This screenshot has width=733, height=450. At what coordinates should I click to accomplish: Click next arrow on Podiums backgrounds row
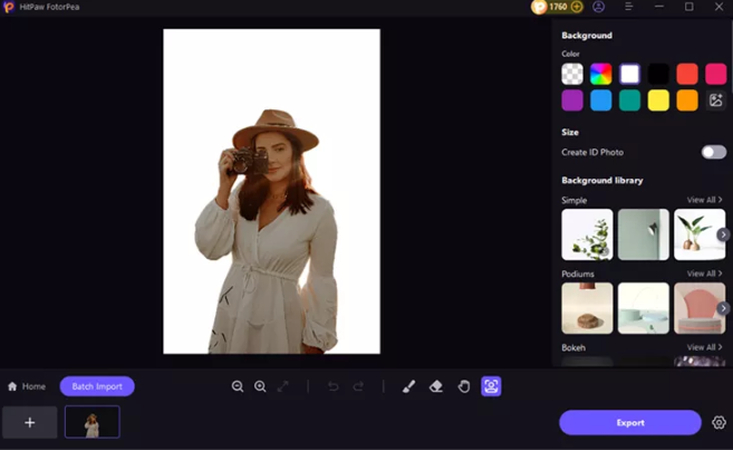click(723, 308)
